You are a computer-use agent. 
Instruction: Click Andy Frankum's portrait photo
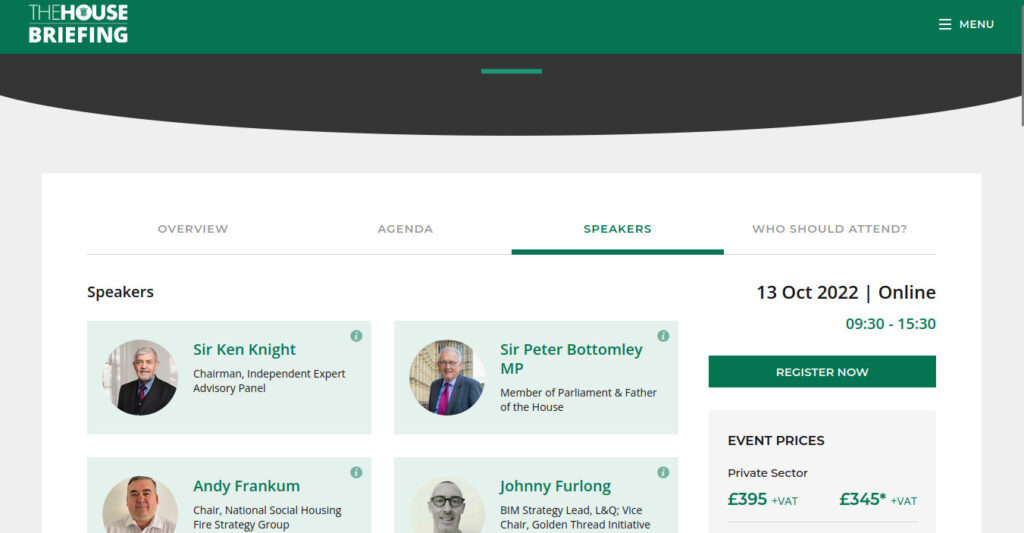(140, 504)
